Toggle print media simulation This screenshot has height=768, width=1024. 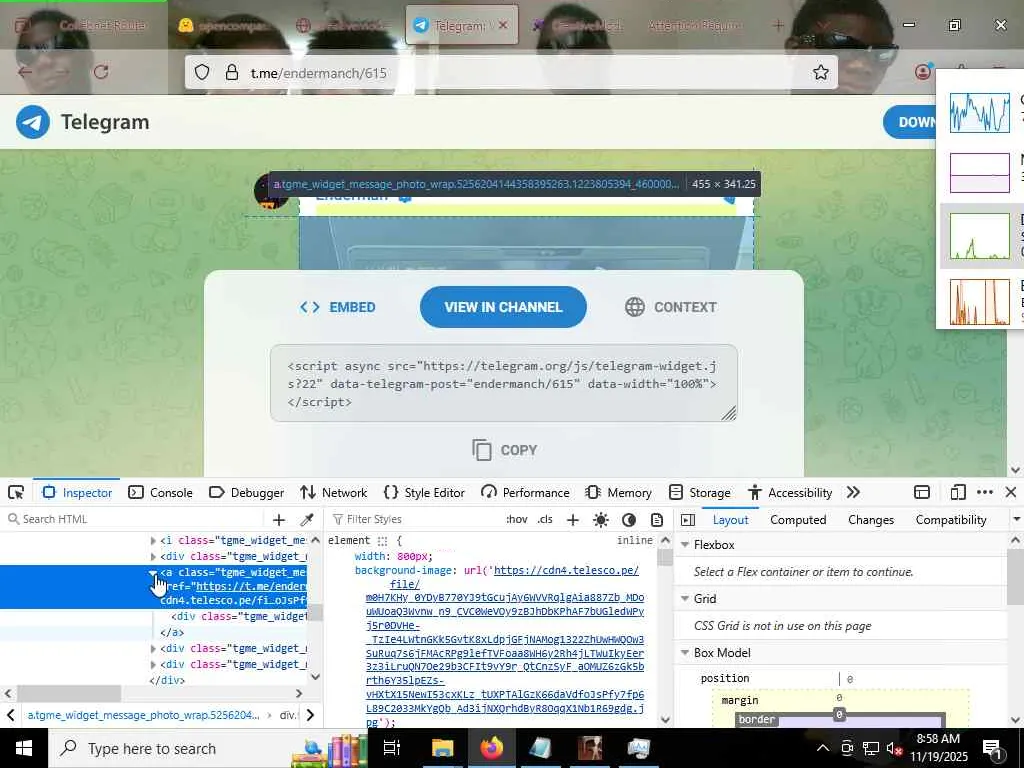click(657, 519)
